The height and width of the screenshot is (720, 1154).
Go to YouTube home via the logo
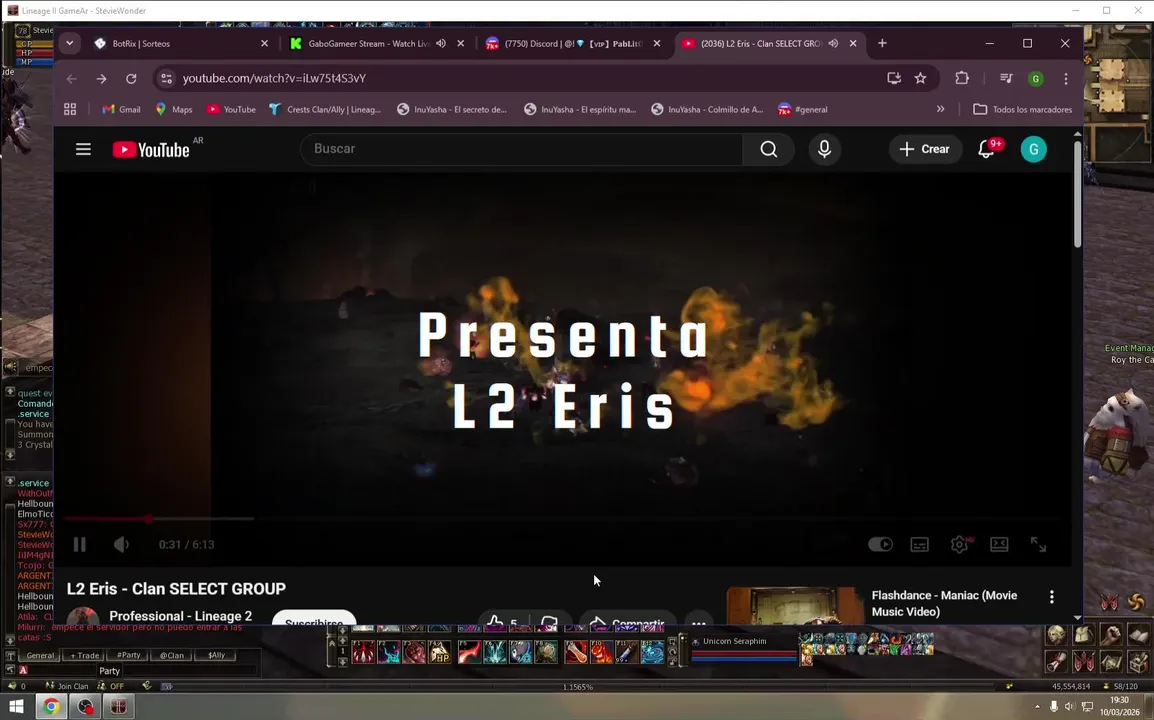pos(151,149)
